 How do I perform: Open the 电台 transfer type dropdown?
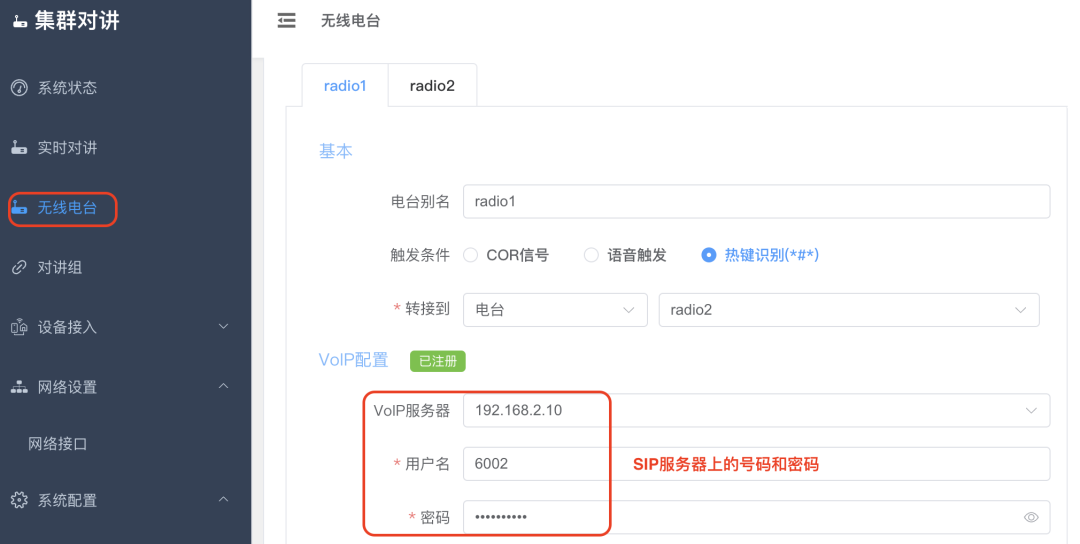coord(555,310)
